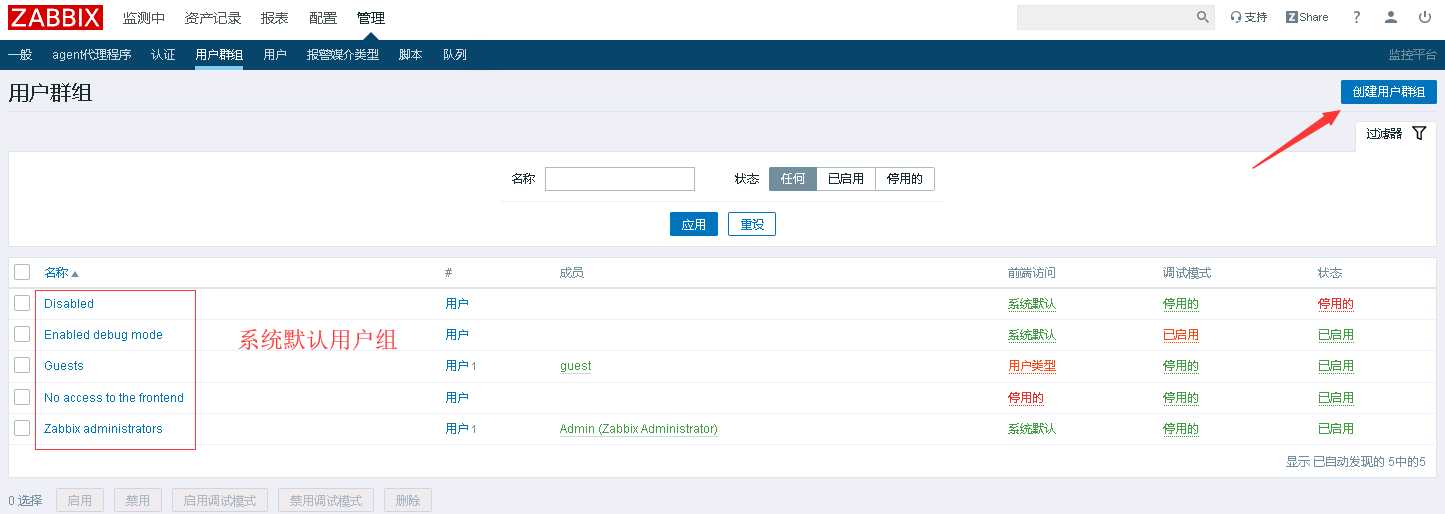Go to 脚本 submenu

click(410, 55)
